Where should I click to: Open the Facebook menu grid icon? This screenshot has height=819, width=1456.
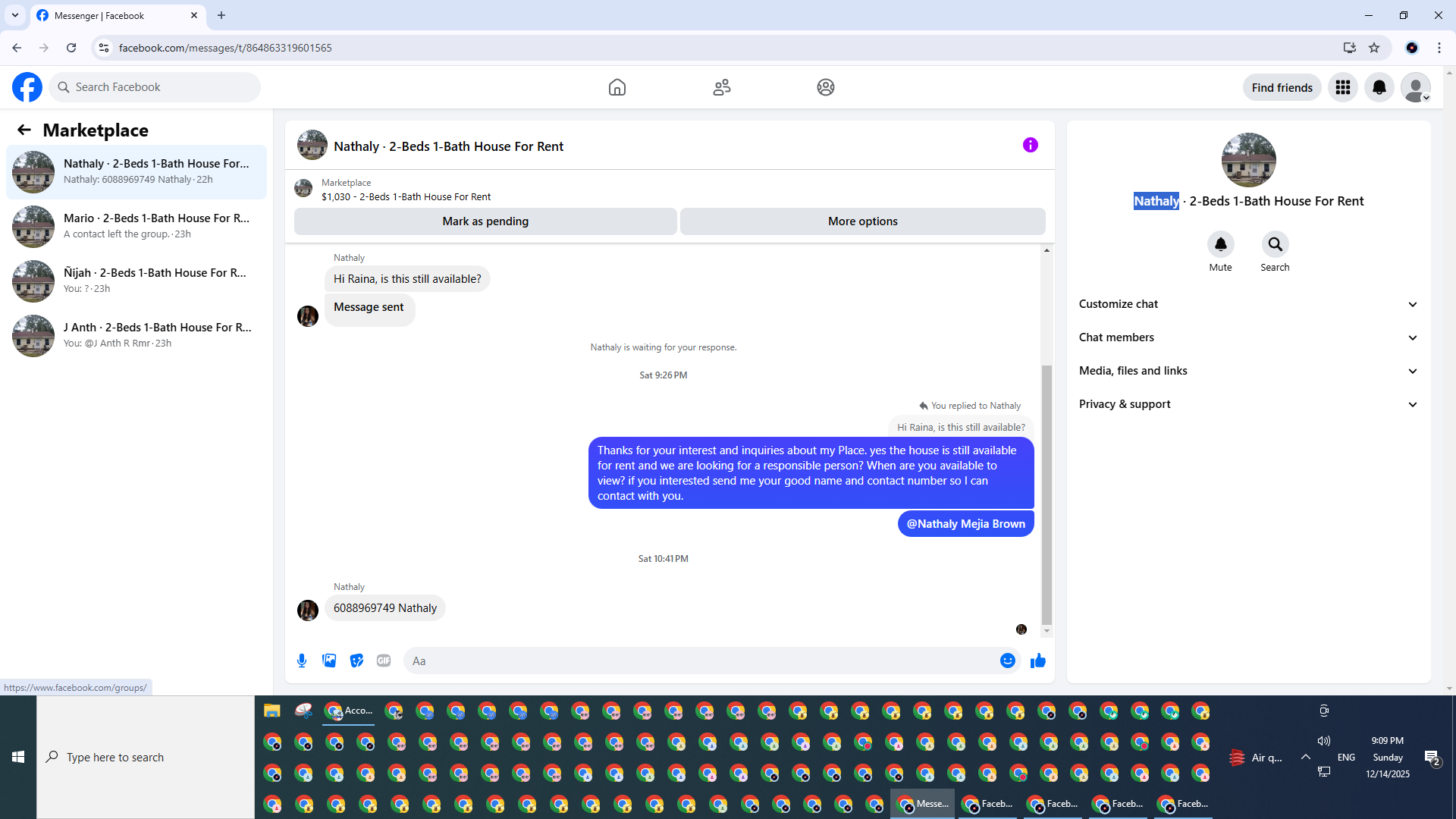[x=1342, y=87]
